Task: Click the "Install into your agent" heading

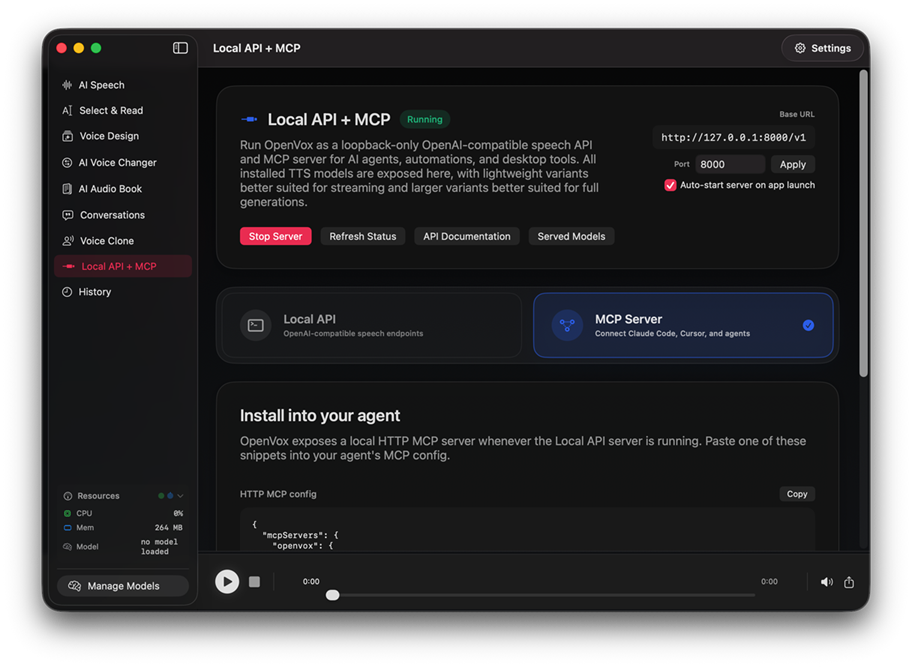Action: [320, 416]
